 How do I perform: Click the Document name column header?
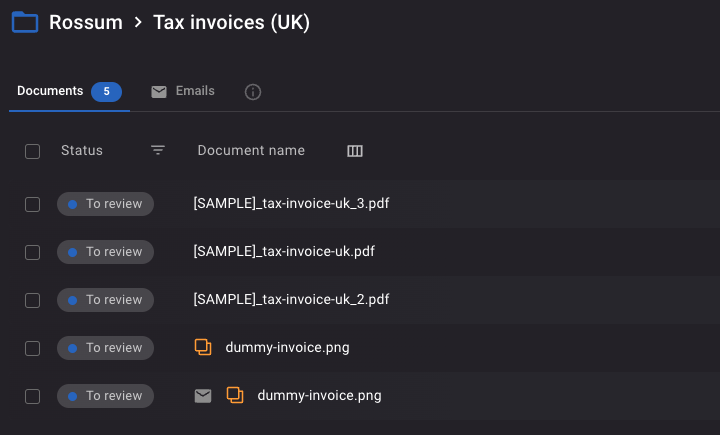251,150
